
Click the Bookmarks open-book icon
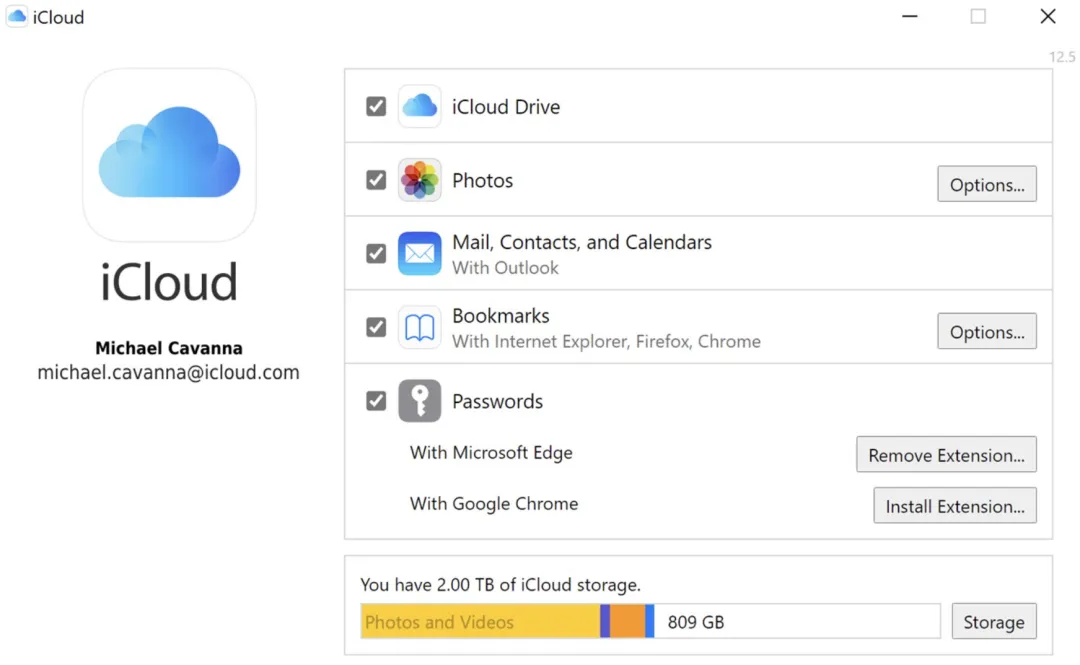pyautogui.click(x=419, y=328)
